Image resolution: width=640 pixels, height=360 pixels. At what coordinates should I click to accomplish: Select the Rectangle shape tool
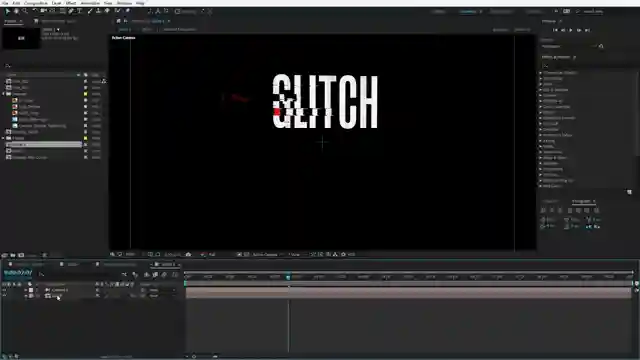62,11
